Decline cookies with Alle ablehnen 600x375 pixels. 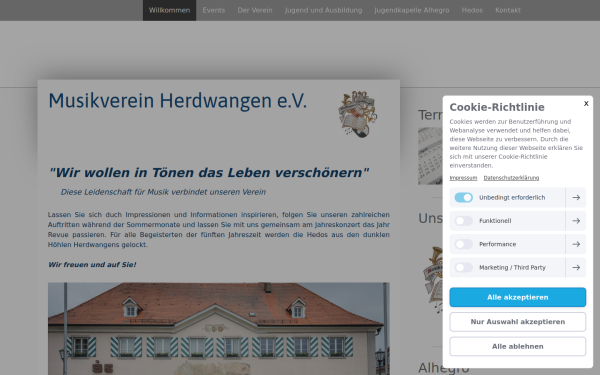[517, 346]
